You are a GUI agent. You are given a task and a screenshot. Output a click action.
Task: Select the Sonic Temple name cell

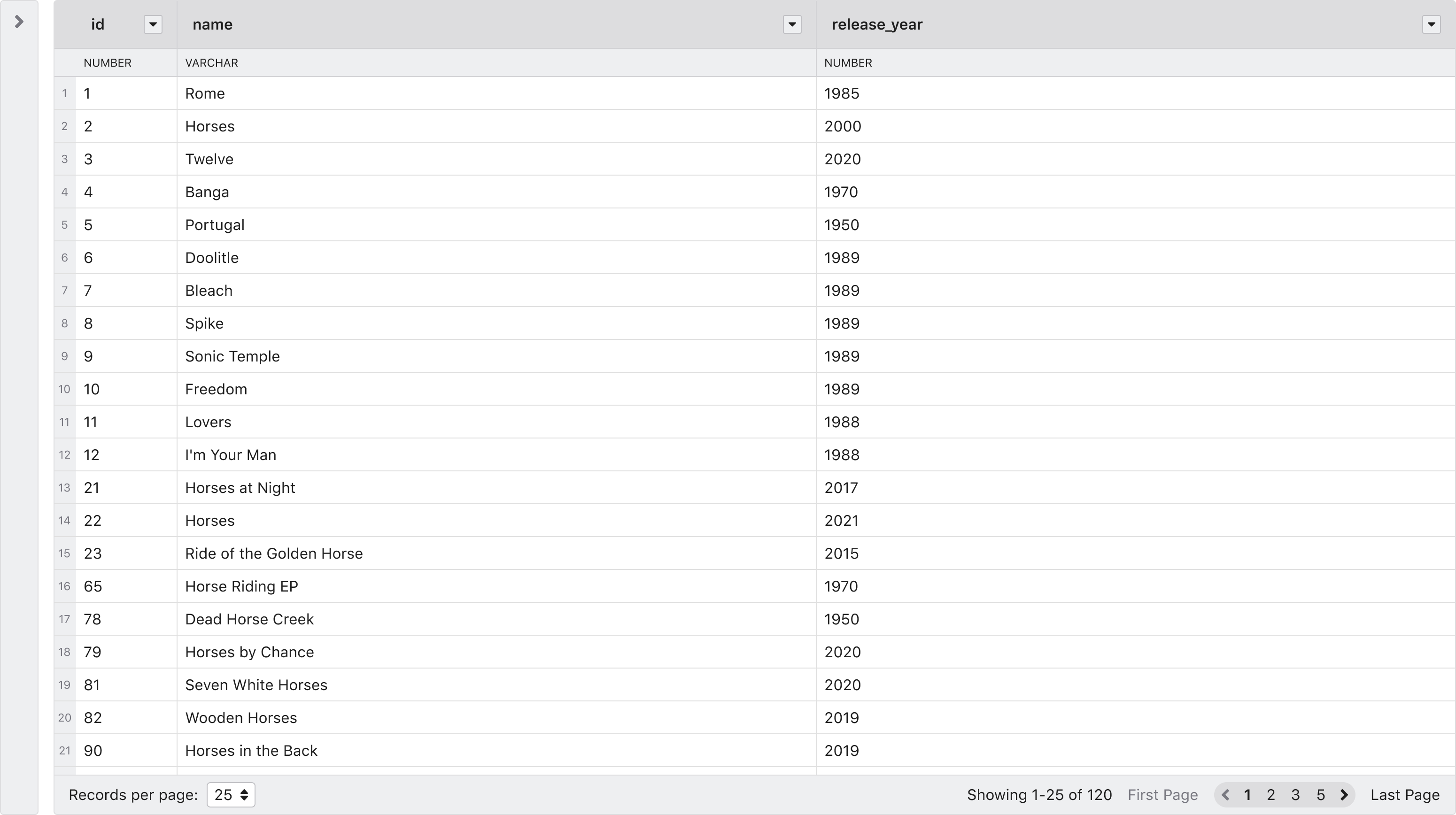232,356
